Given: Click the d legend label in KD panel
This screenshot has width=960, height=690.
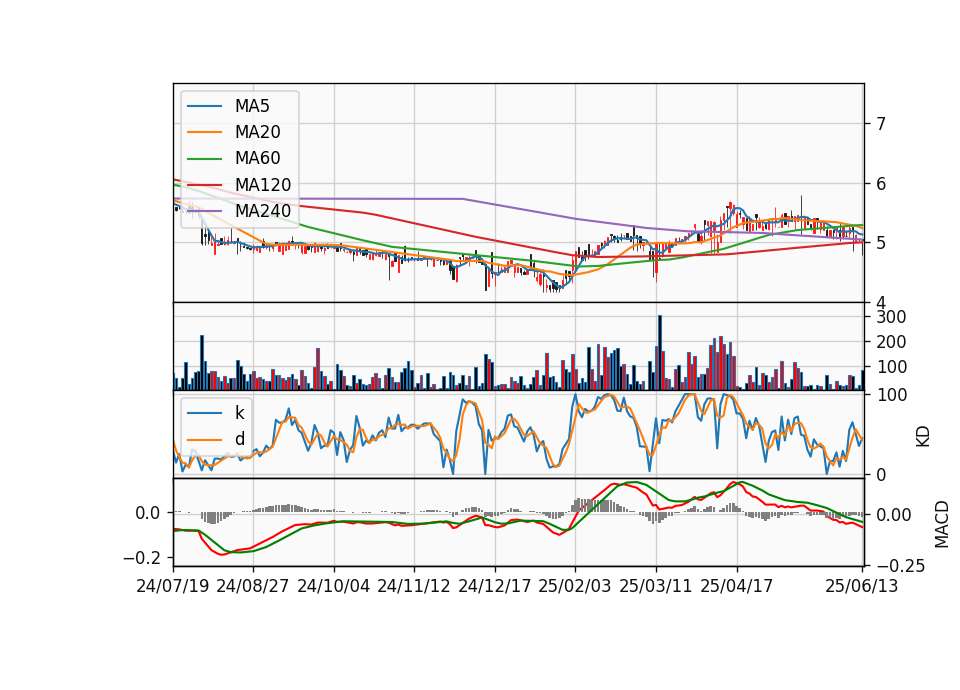Looking at the screenshot, I should (x=239, y=439).
